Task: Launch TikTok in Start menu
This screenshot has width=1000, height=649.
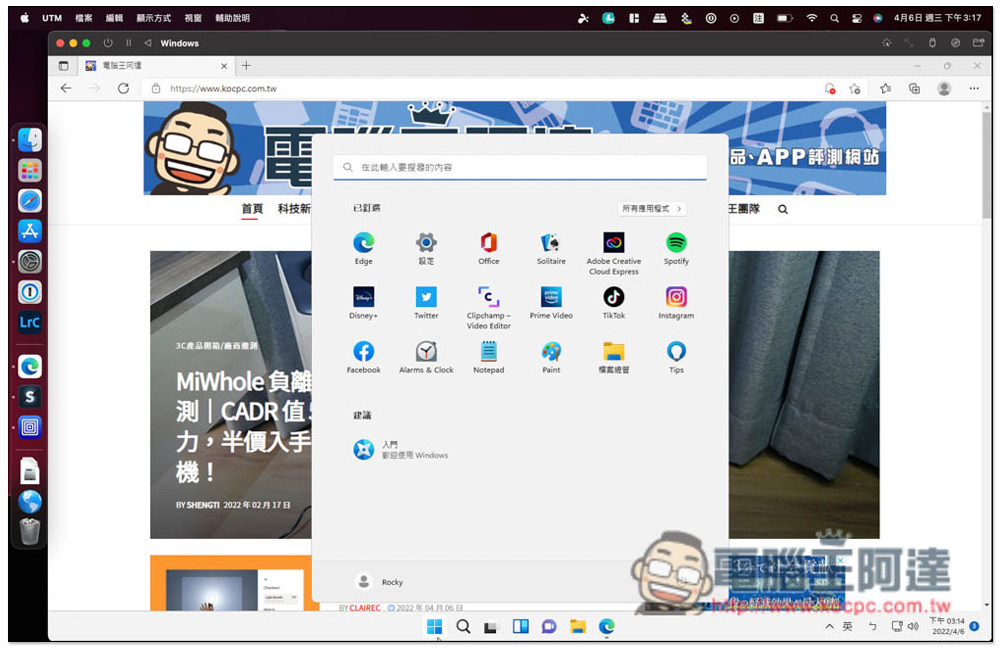Action: [613, 297]
